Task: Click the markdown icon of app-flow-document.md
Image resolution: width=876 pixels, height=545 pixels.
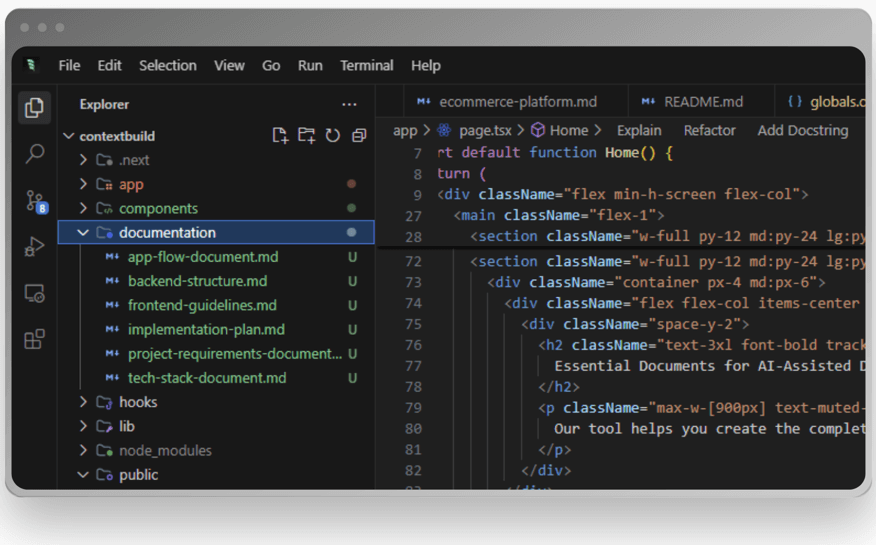Action: (x=112, y=257)
